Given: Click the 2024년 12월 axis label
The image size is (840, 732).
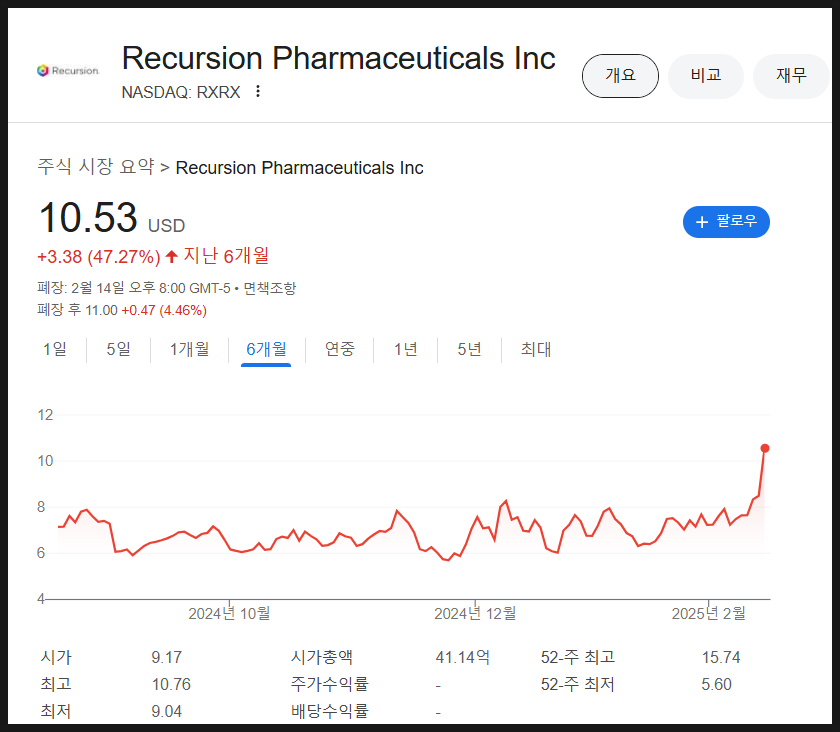Looking at the screenshot, I should pos(475,613).
